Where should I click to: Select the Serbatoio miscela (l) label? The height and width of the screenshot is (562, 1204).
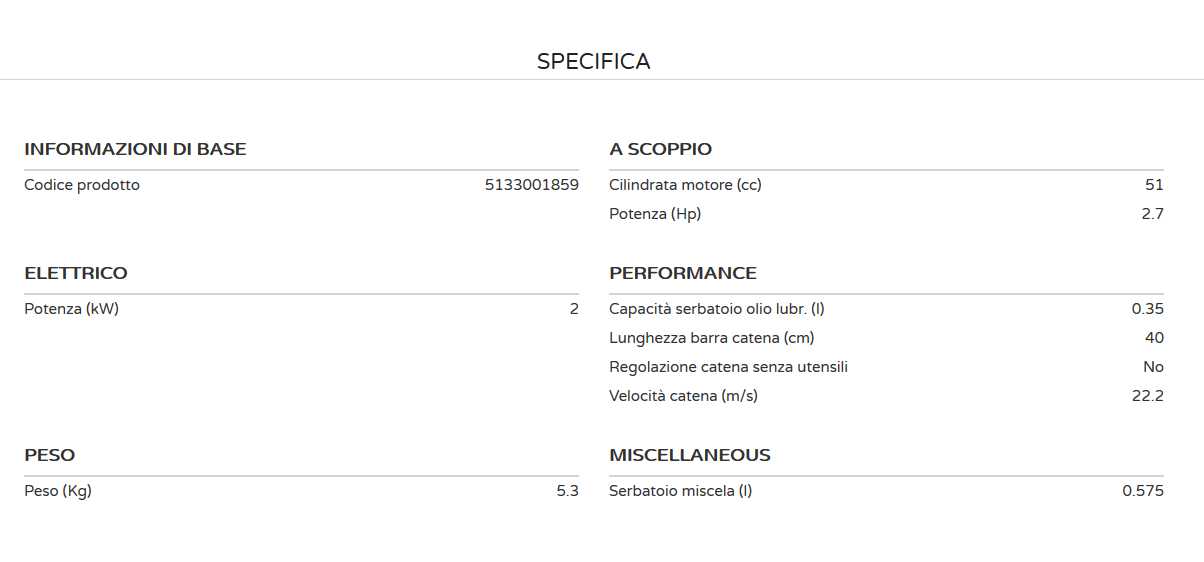click(x=680, y=491)
